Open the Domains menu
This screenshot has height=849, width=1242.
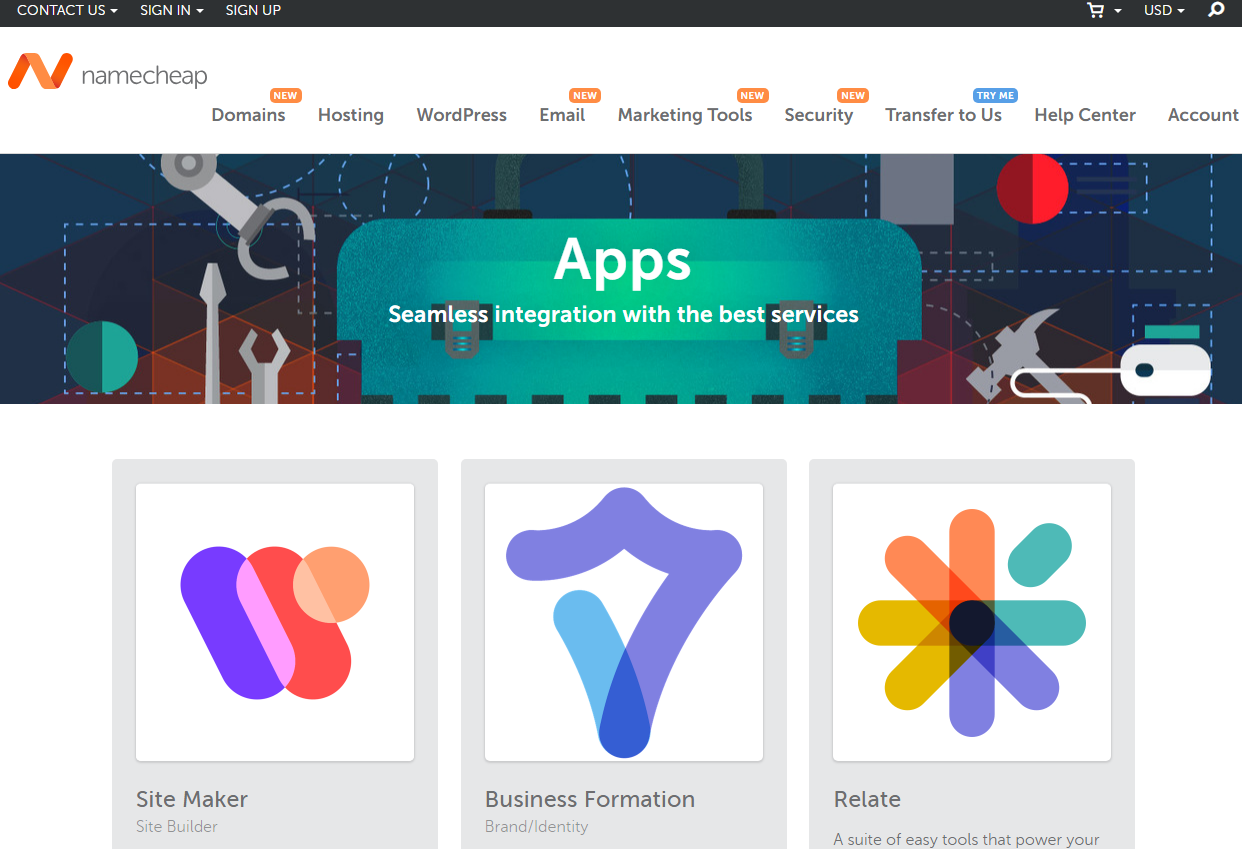click(x=248, y=115)
